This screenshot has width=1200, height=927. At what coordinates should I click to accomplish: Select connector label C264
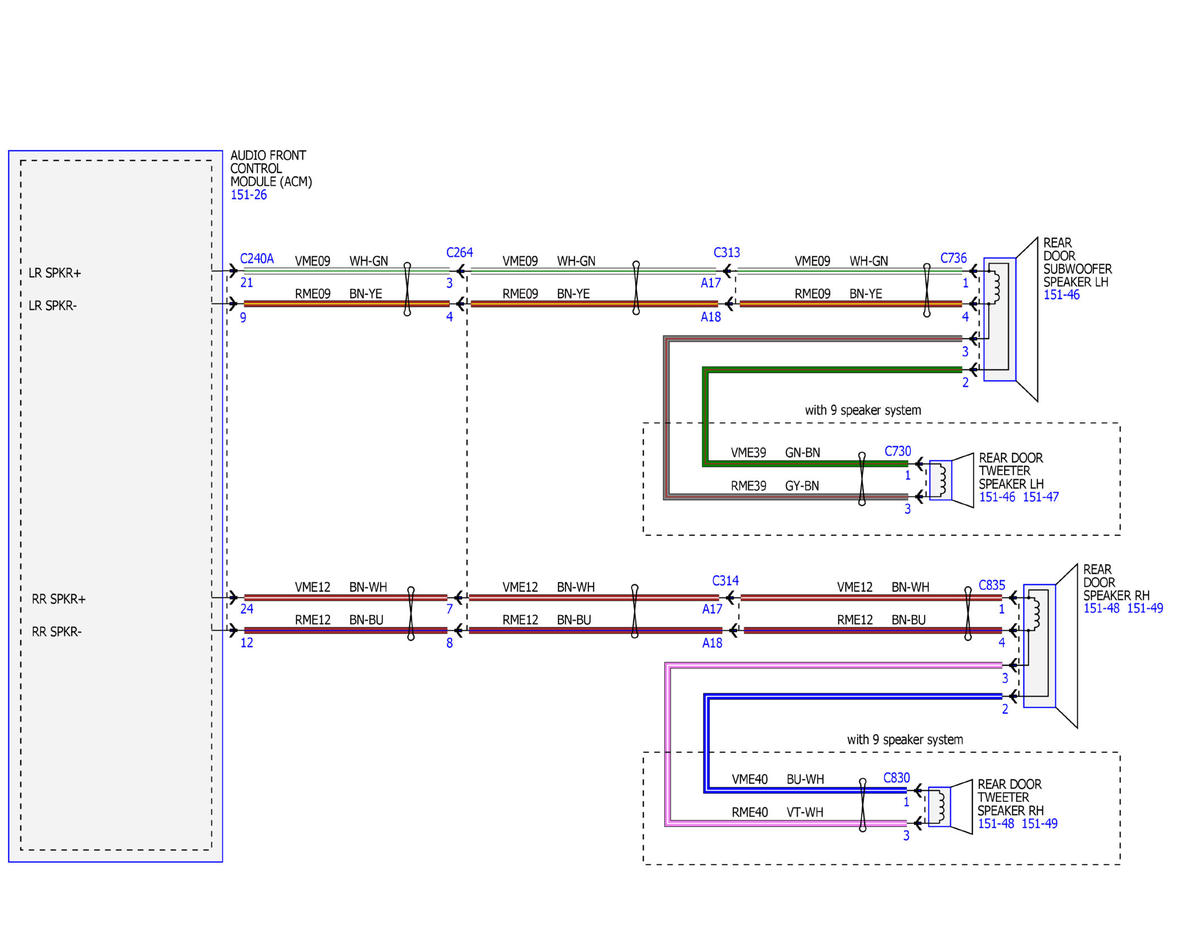pyautogui.click(x=459, y=253)
